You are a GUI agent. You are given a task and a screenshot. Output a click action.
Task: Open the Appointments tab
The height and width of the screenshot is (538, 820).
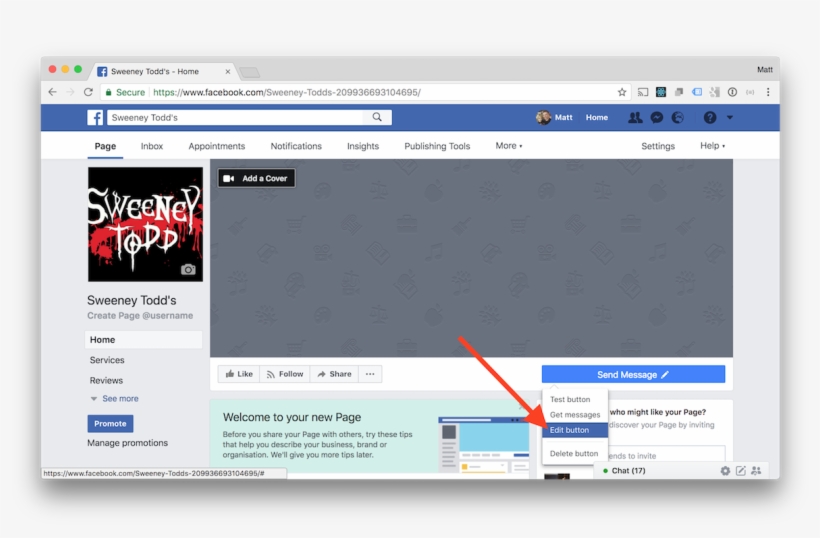coord(217,146)
